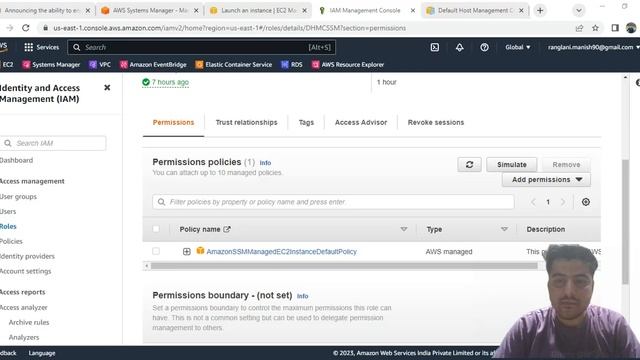640x360 pixels.
Task: Switch to Launch an instance EC2 tab
Action: click(x=258, y=10)
